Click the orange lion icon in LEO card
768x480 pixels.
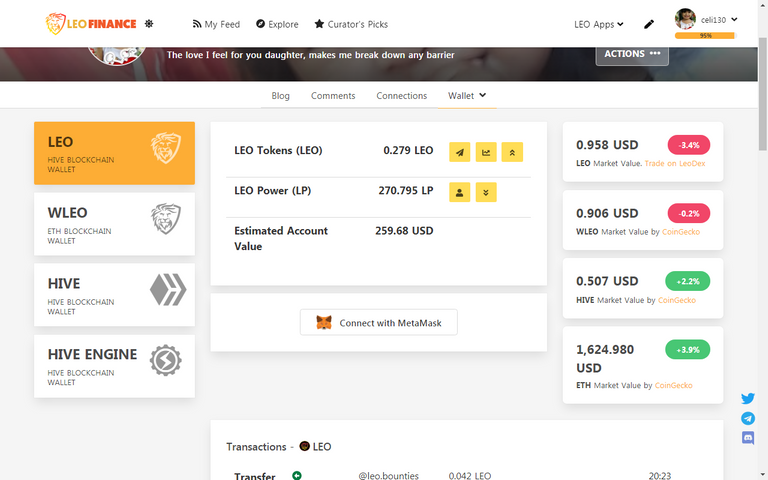click(x=166, y=147)
